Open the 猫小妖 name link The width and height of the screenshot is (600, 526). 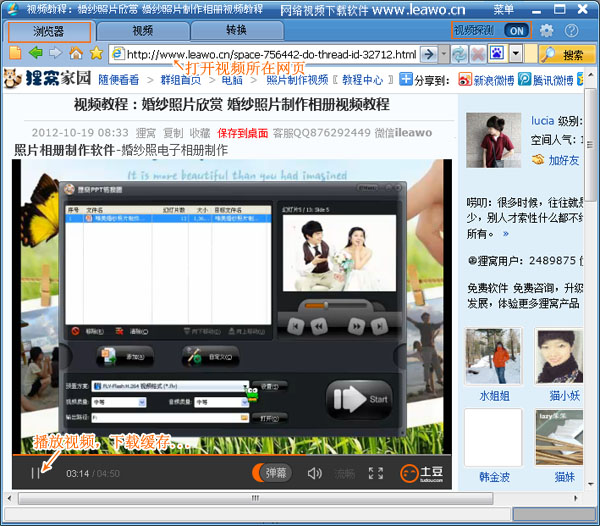(x=565, y=396)
